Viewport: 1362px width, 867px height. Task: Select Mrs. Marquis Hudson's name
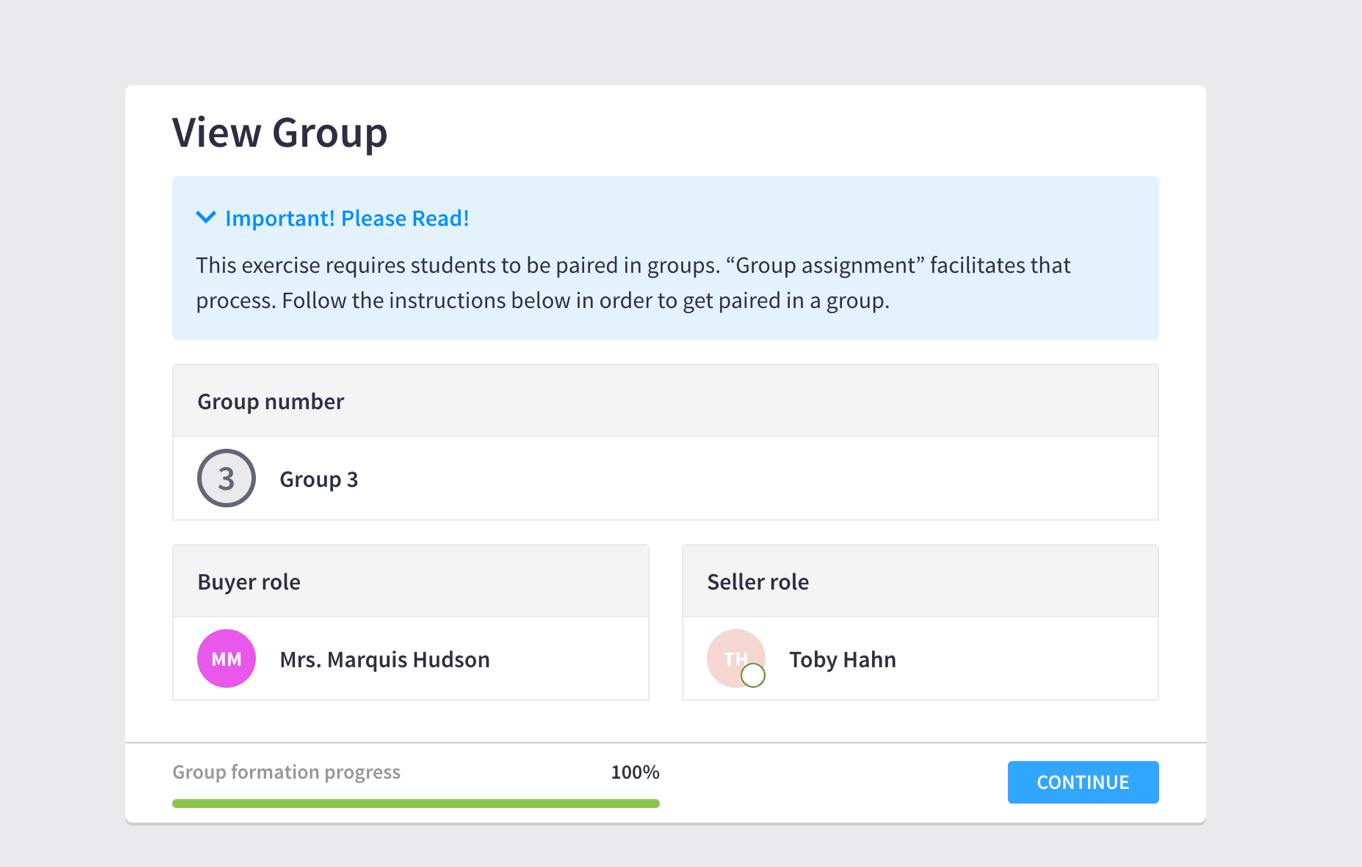coord(385,660)
